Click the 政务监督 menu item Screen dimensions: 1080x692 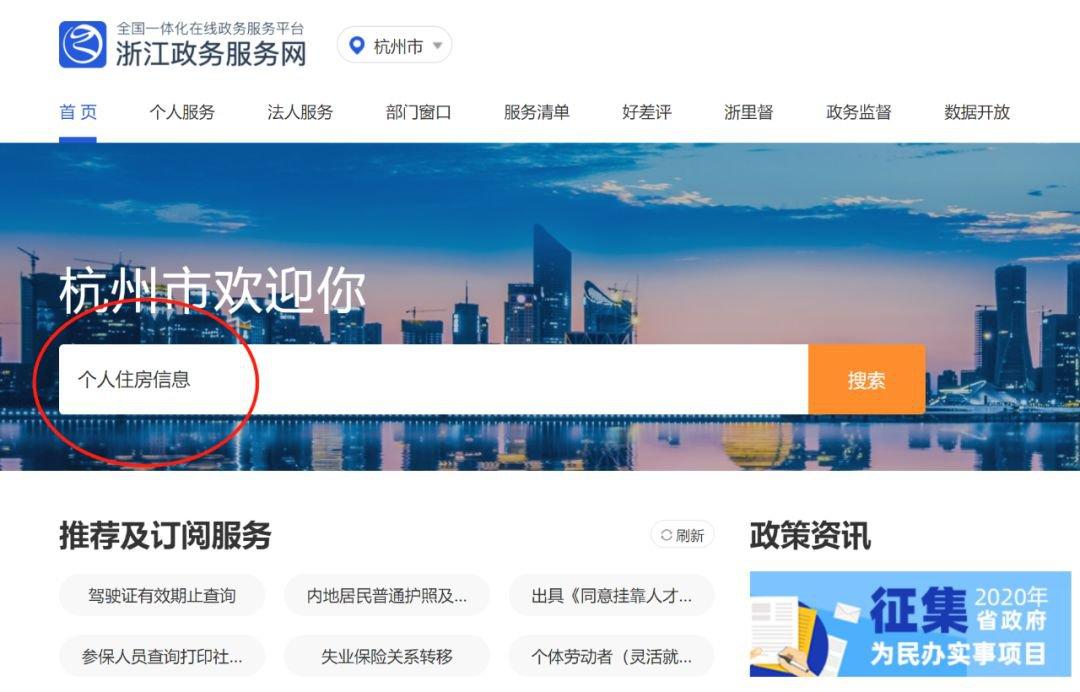tap(859, 112)
